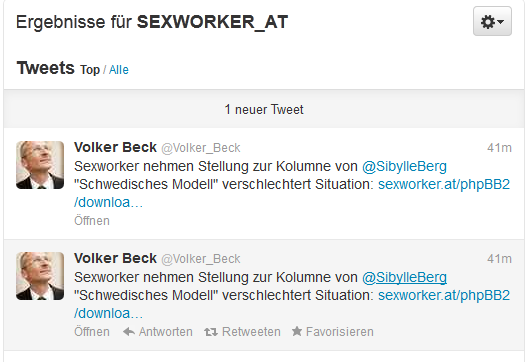The width and height of the screenshot is (532, 362).
Task: Open Volker Beck name in first tweet
Action: (x=115, y=147)
